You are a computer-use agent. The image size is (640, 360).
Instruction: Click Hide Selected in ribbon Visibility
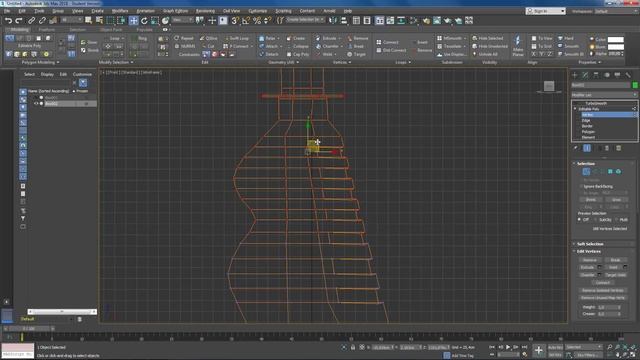[488, 38]
